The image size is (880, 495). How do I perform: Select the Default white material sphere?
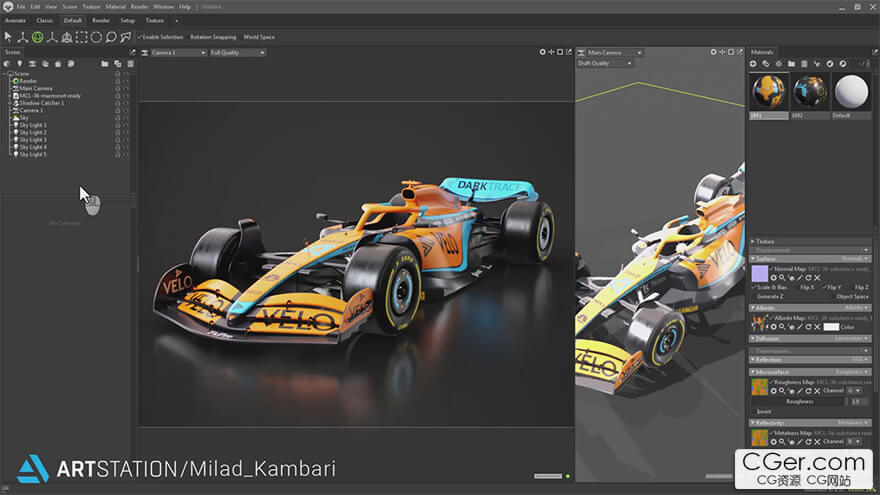click(851, 91)
